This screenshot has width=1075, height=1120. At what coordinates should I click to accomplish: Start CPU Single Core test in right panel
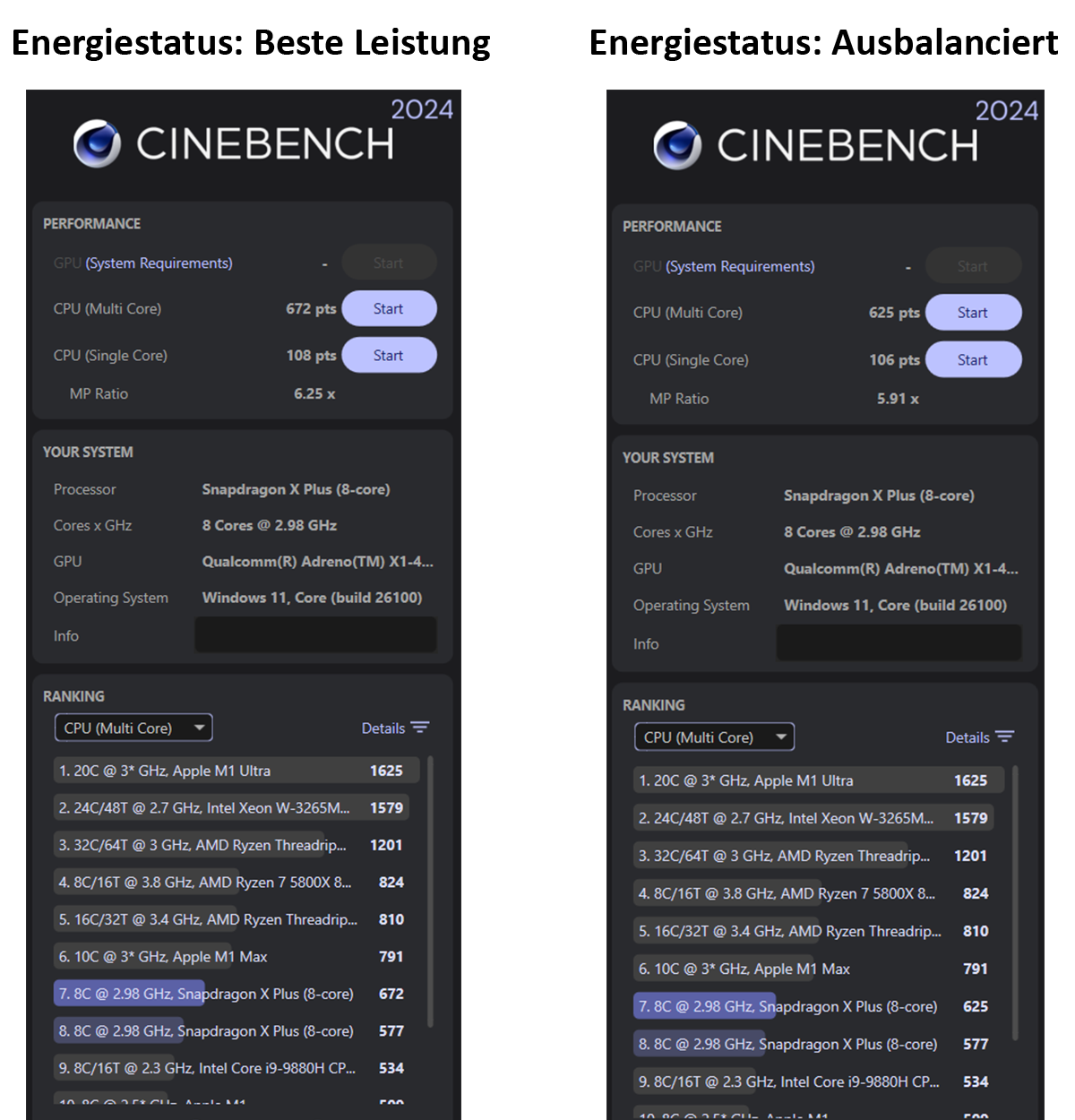(973, 359)
